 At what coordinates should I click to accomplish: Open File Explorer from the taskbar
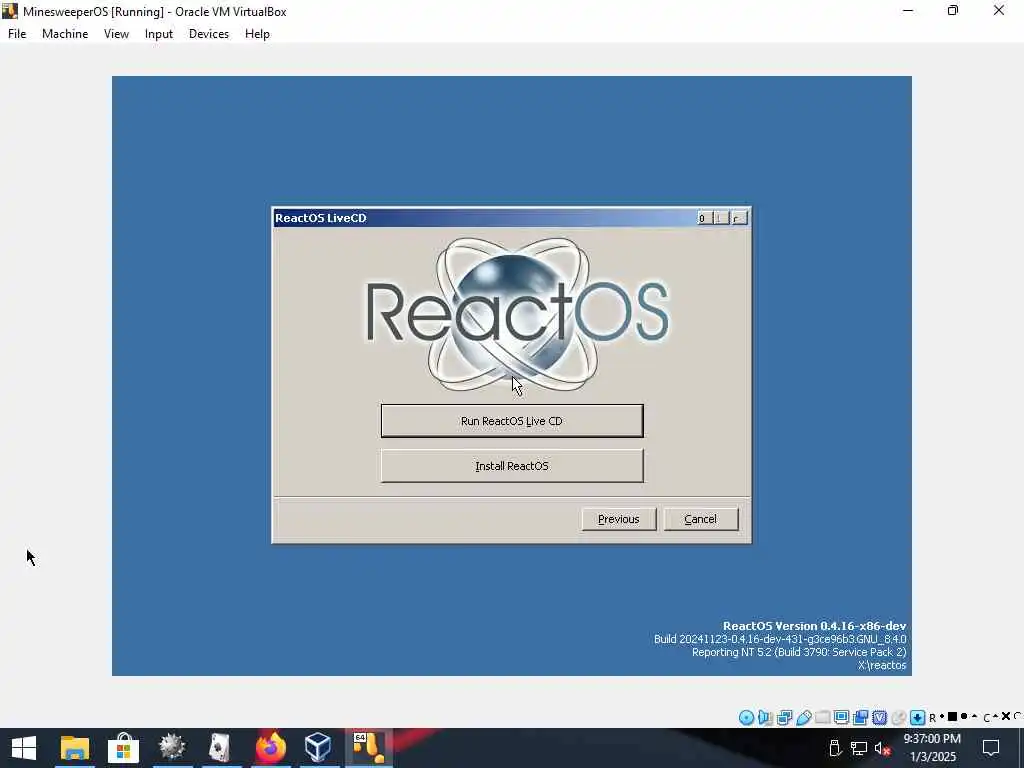coord(74,748)
